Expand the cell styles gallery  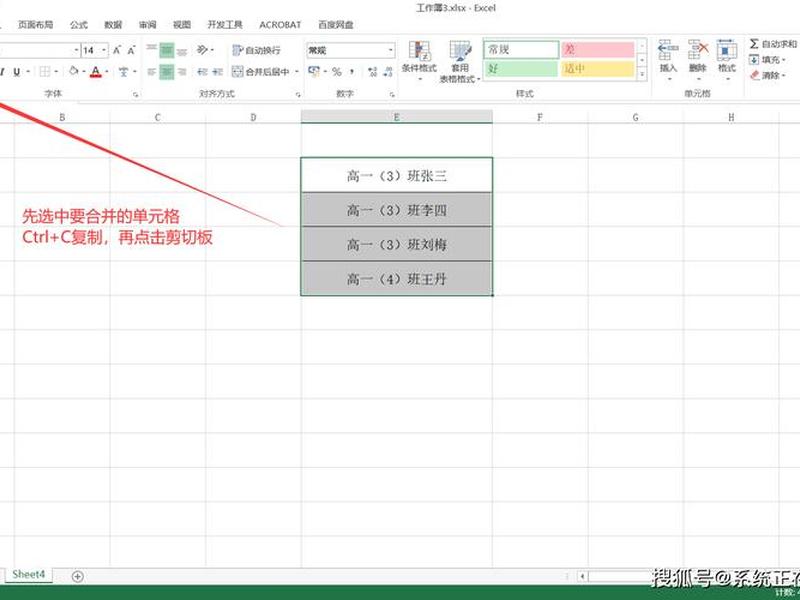[x=642, y=74]
